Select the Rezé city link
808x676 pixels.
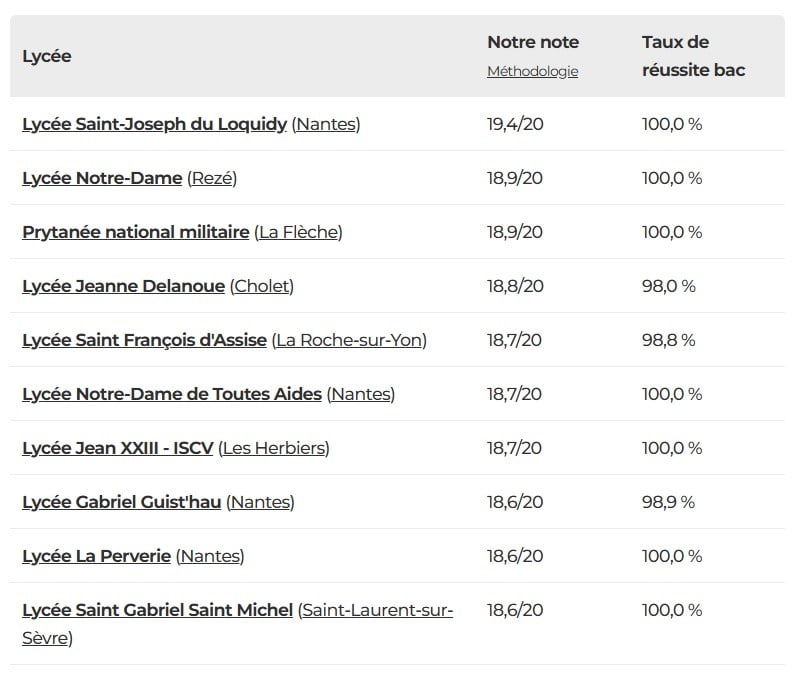(212, 178)
